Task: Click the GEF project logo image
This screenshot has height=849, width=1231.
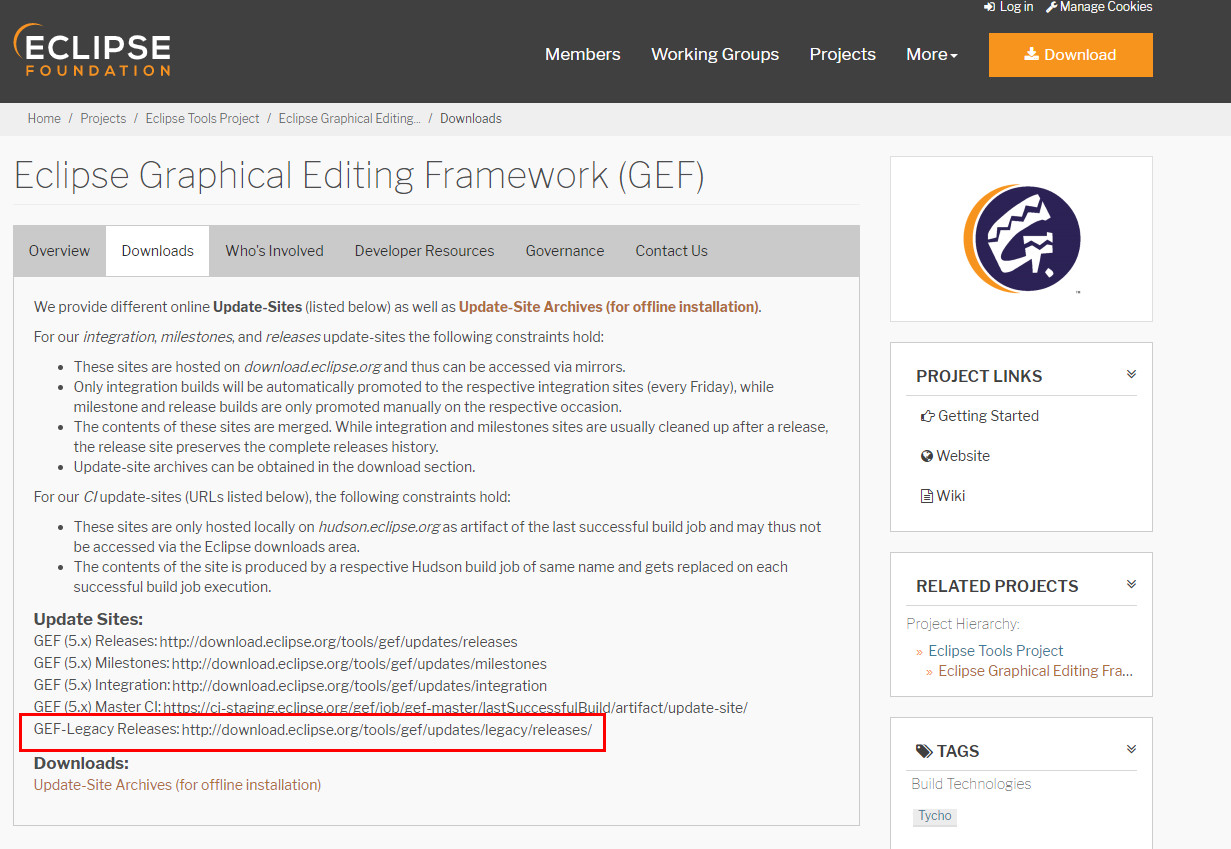Action: click(x=1021, y=239)
